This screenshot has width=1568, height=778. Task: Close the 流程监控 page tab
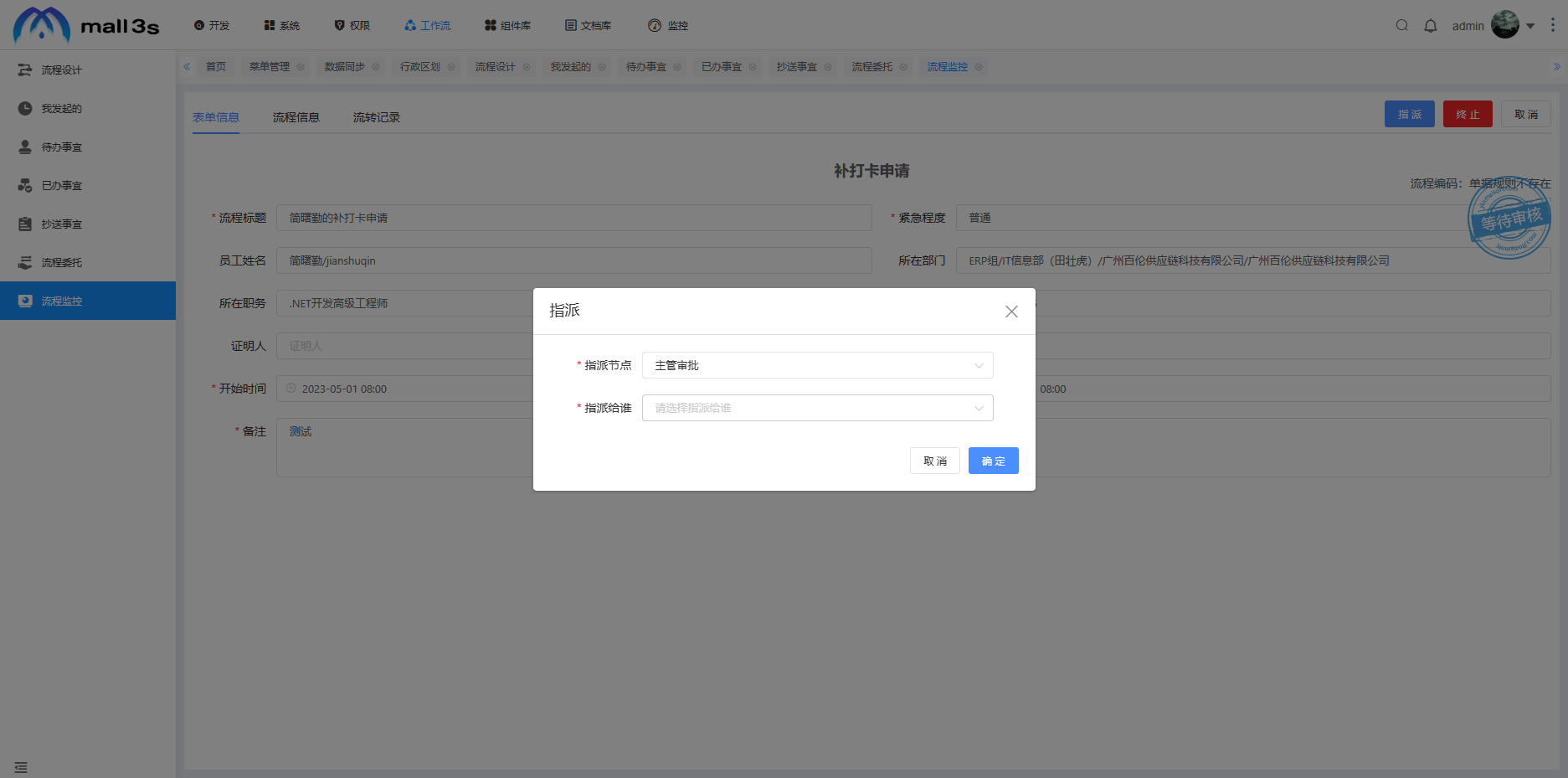(979, 67)
